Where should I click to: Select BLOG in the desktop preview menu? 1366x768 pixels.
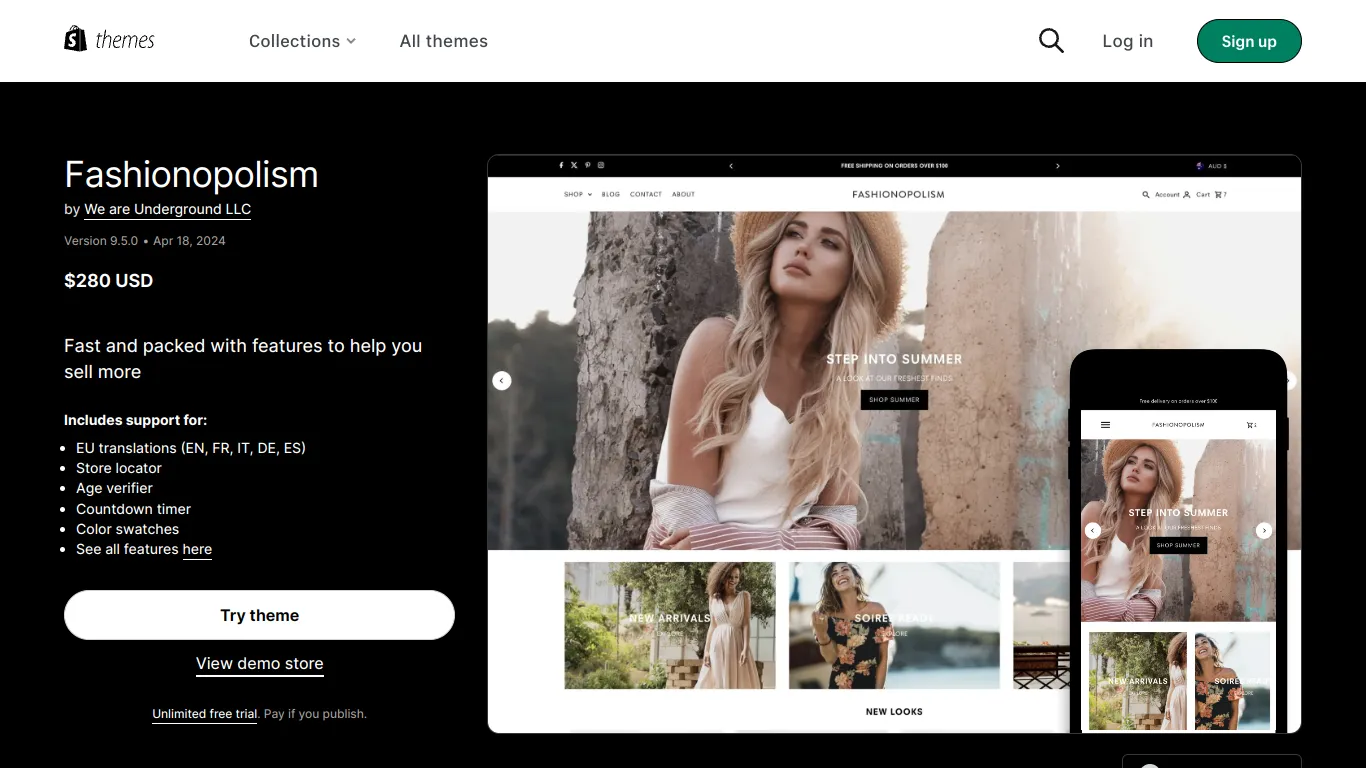611,194
